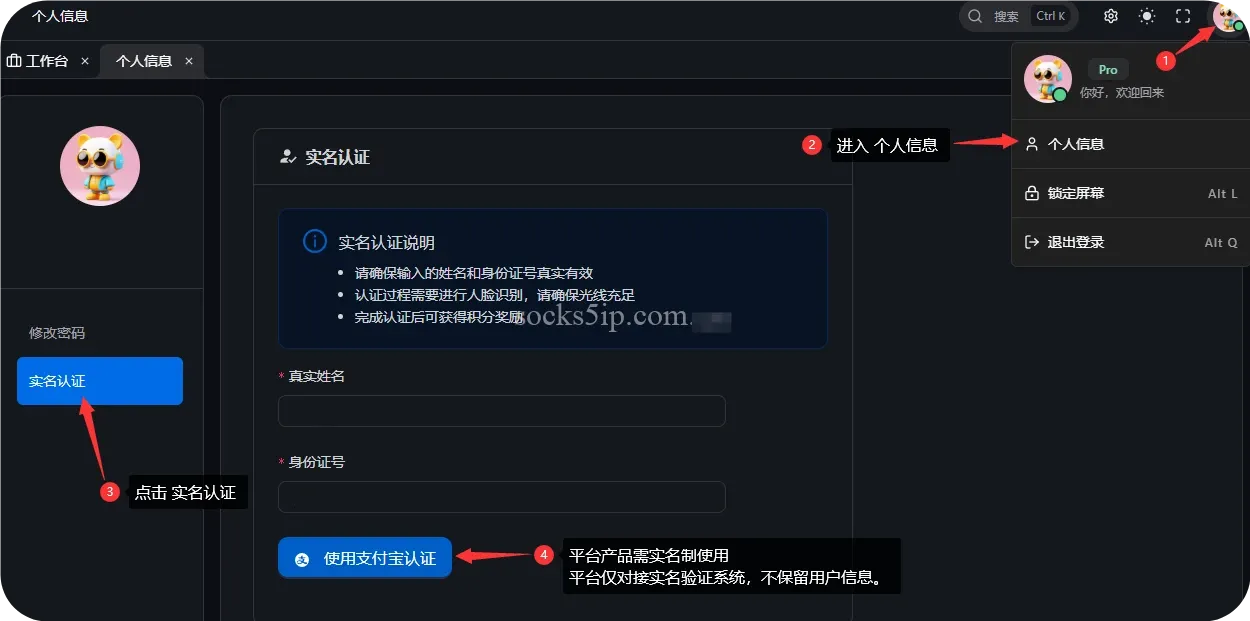Toggle the light/dark theme sun icon

tap(1146, 16)
